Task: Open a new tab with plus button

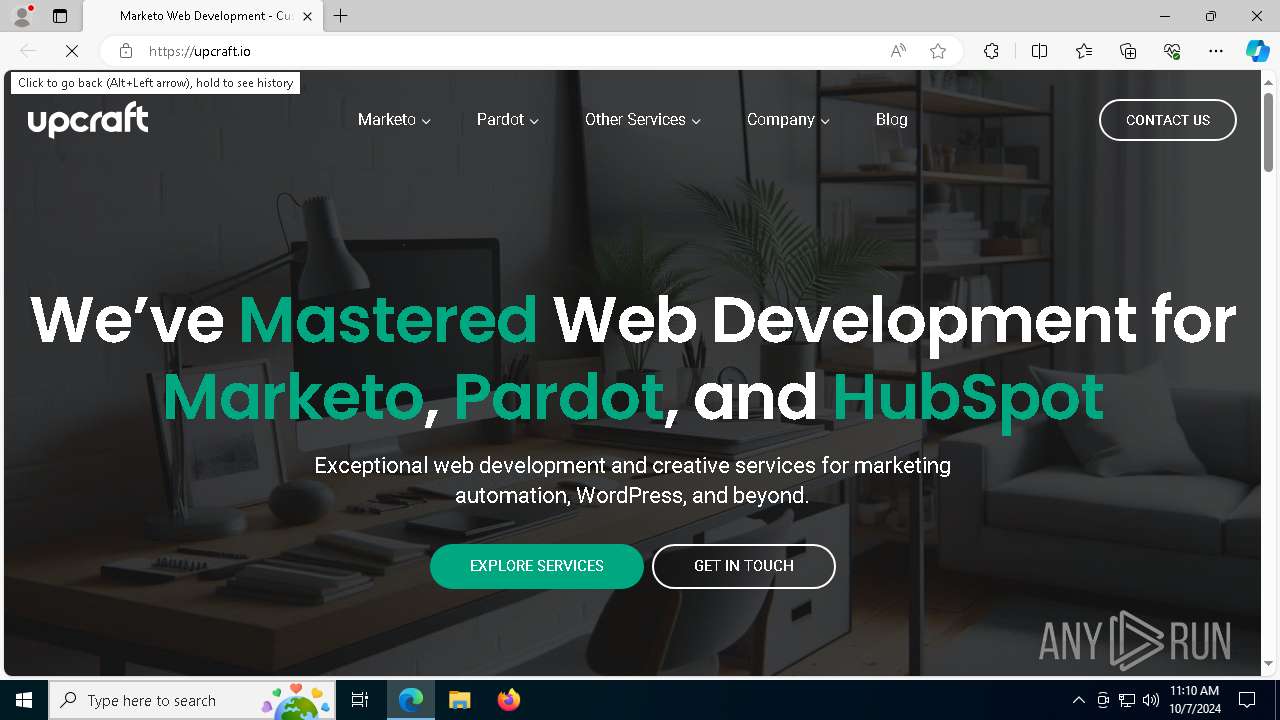Action: click(x=341, y=16)
